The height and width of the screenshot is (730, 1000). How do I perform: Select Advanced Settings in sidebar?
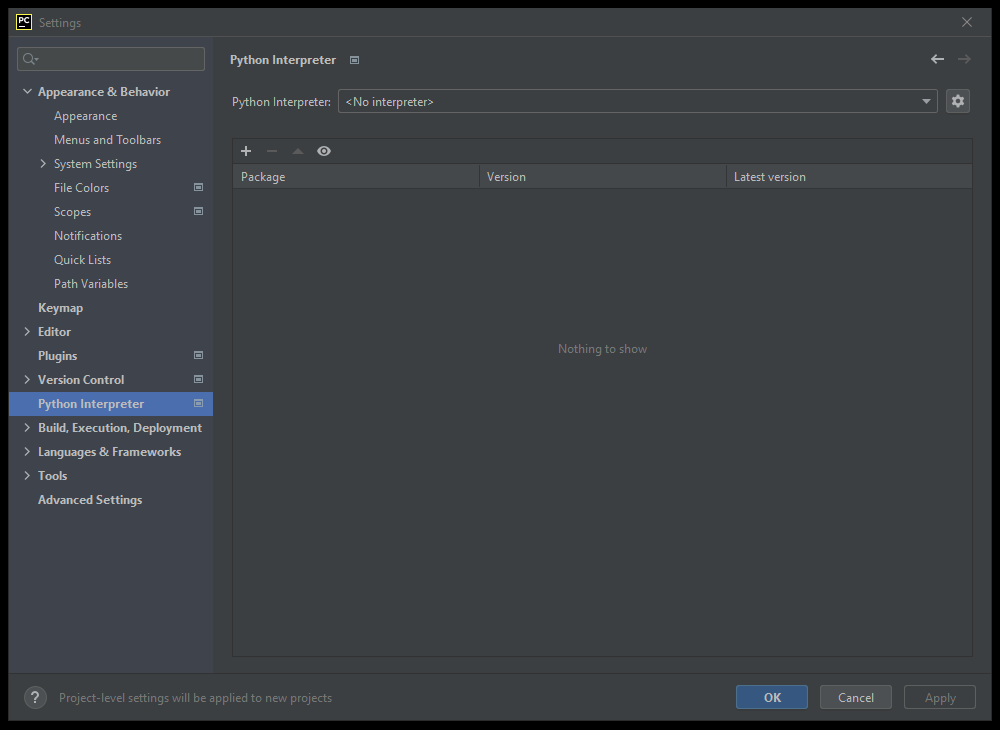tap(90, 500)
